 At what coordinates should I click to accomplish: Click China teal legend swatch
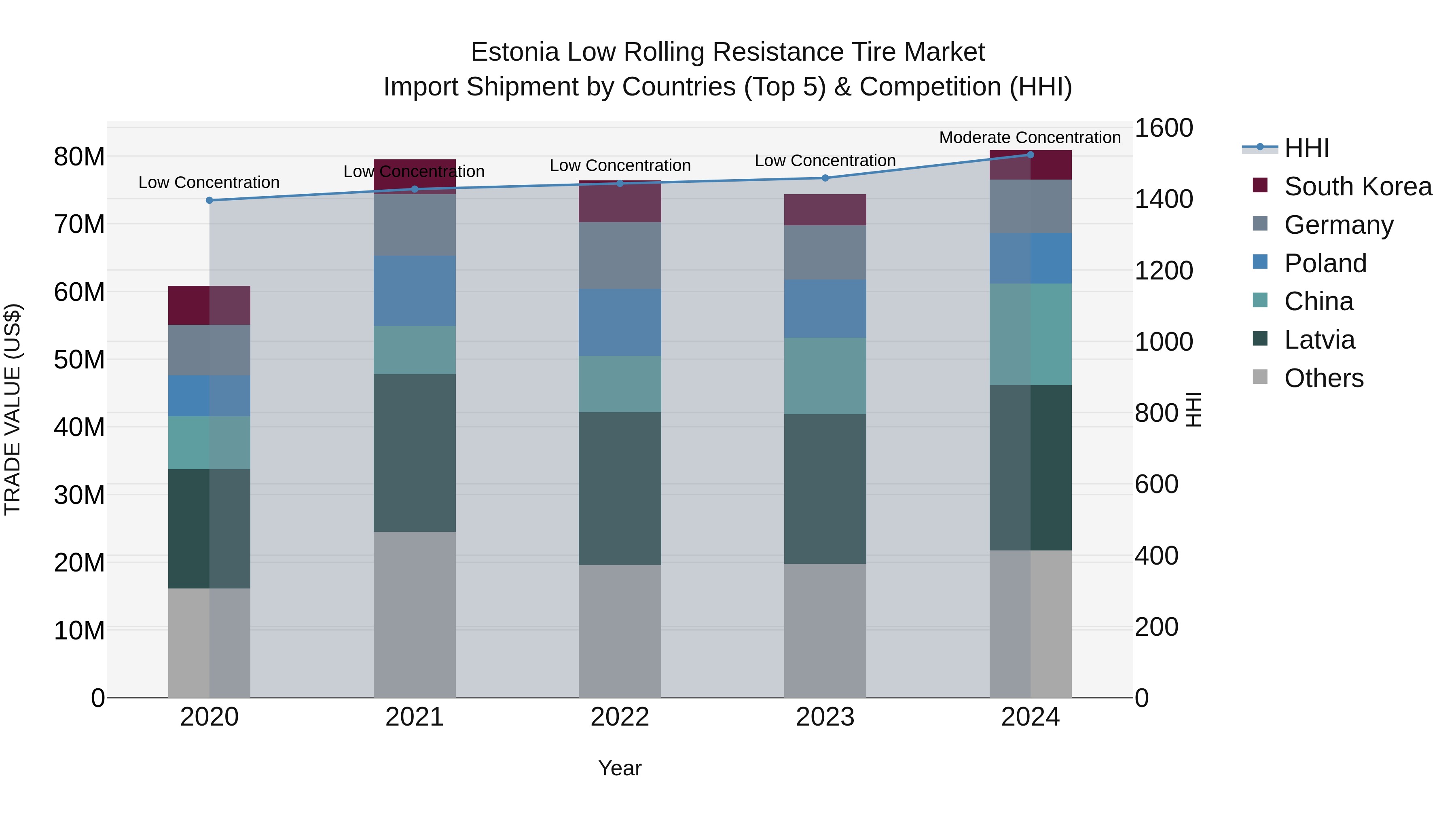(x=1260, y=300)
